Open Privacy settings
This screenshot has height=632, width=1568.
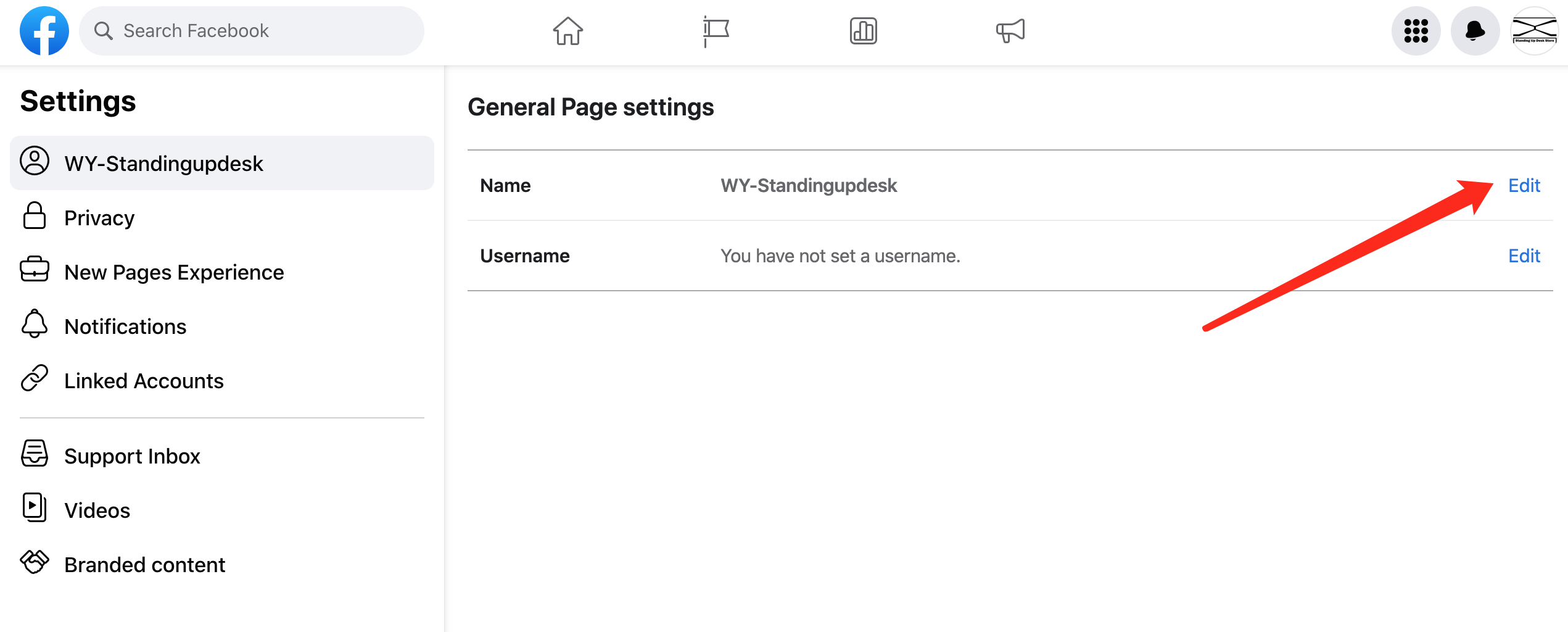coord(99,218)
